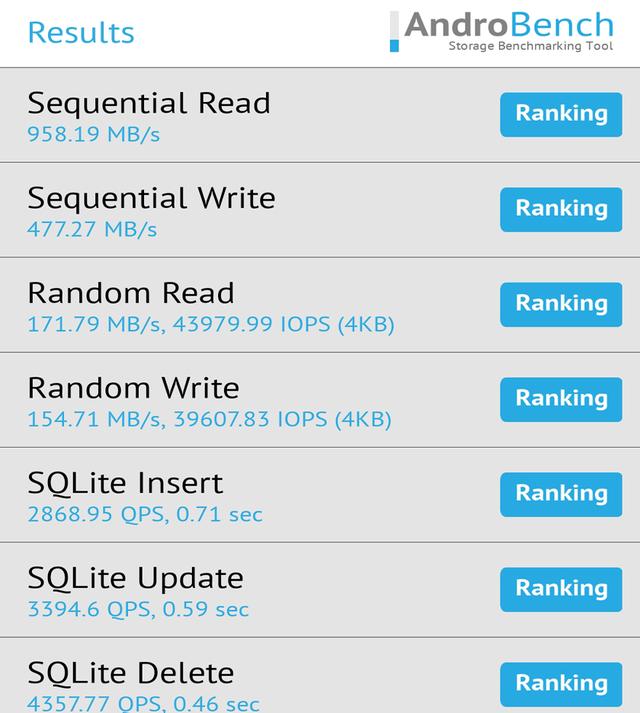Open SQLite Update Ranking button
This screenshot has height=713, width=640.
point(560,589)
